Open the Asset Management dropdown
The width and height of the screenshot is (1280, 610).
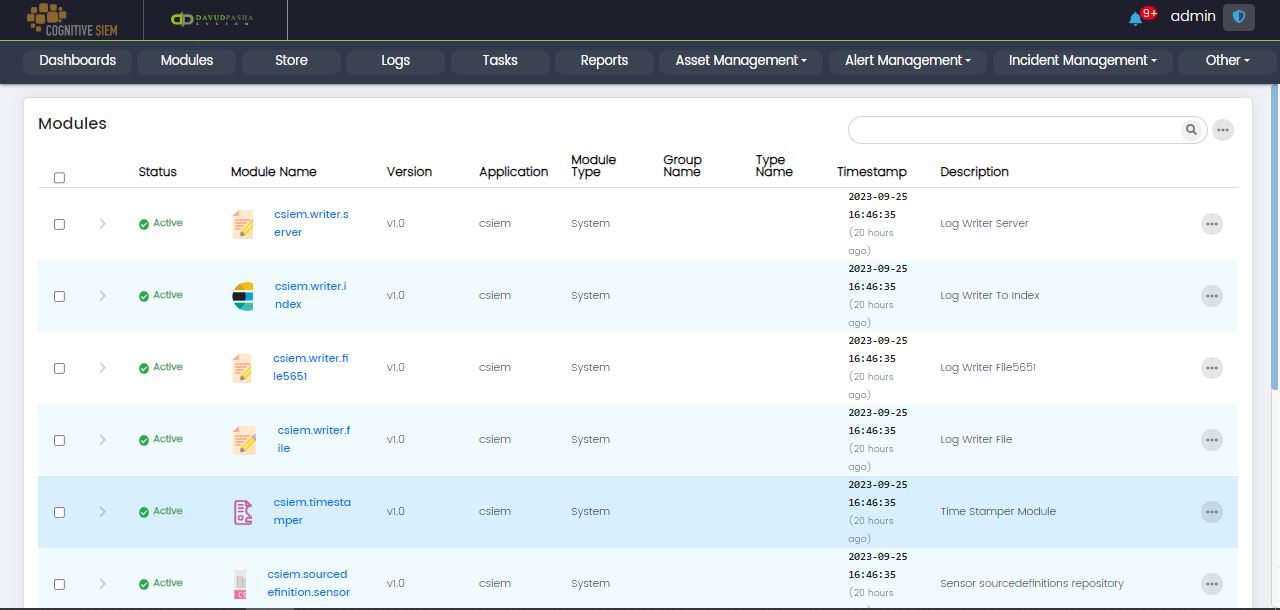point(740,61)
